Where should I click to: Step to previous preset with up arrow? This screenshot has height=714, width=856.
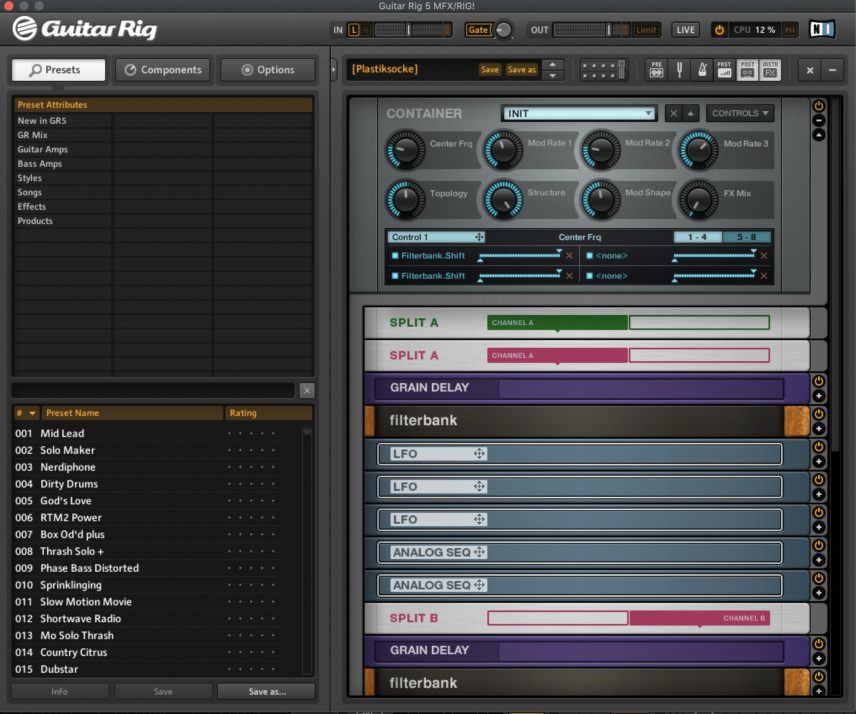552,64
